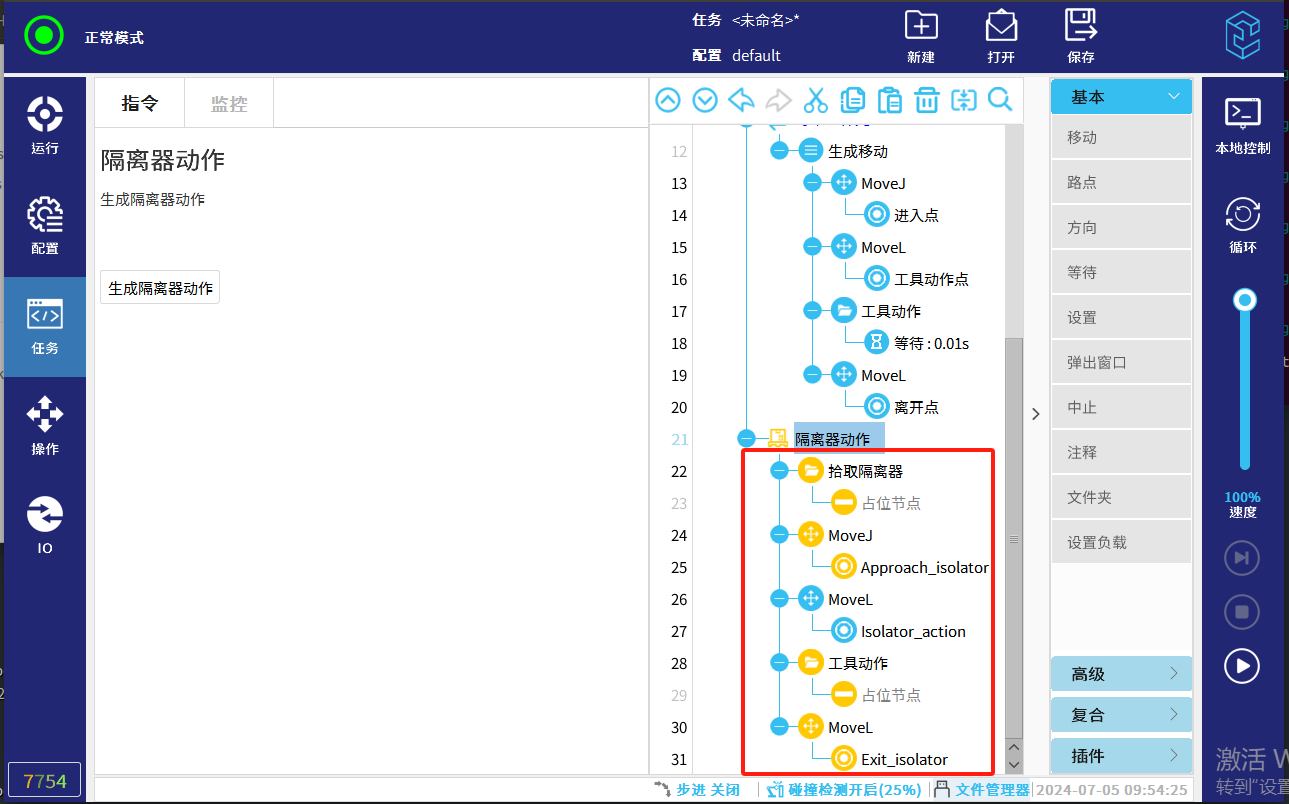Click the speed slider handle
This screenshot has height=804, width=1289.
pyautogui.click(x=1245, y=300)
